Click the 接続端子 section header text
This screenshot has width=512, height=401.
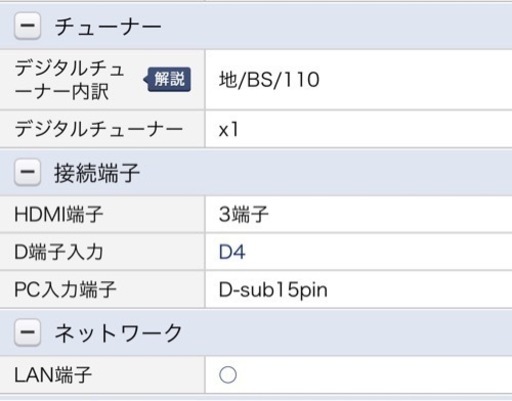coord(97,173)
